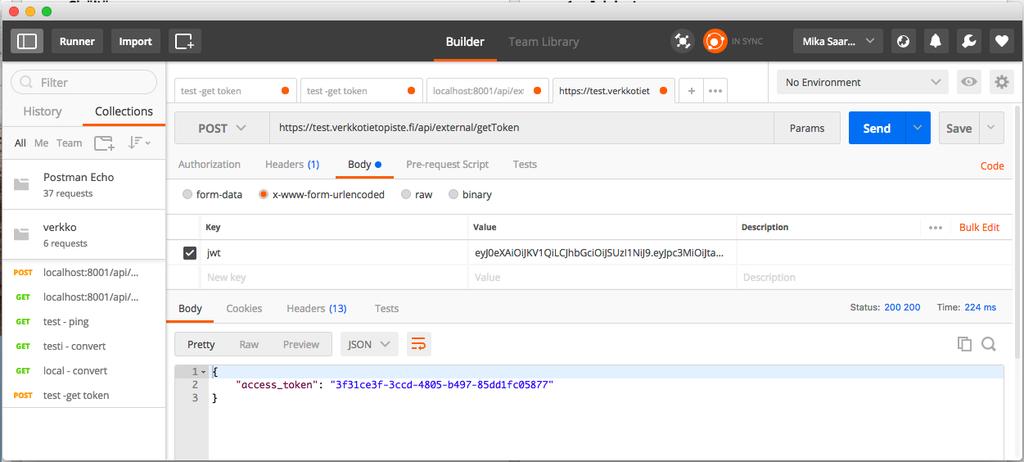This screenshot has height=462, width=1024.
Task: Select the x-www-form-urlencoded radio button
Action: click(x=264, y=194)
